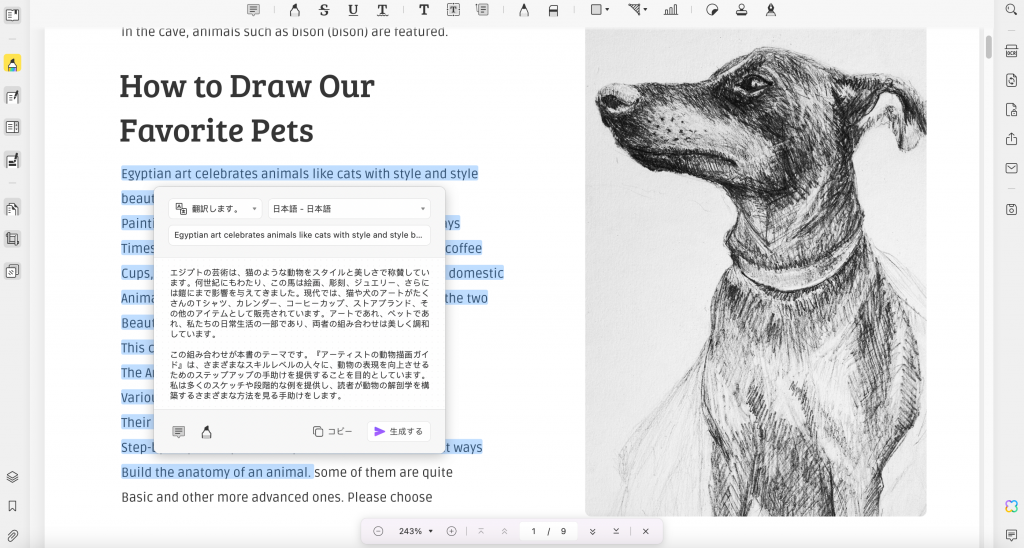Viewport: 1024px width, 548px height.
Task: Zoom out using the minus button
Action: click(x=378, y=531)
